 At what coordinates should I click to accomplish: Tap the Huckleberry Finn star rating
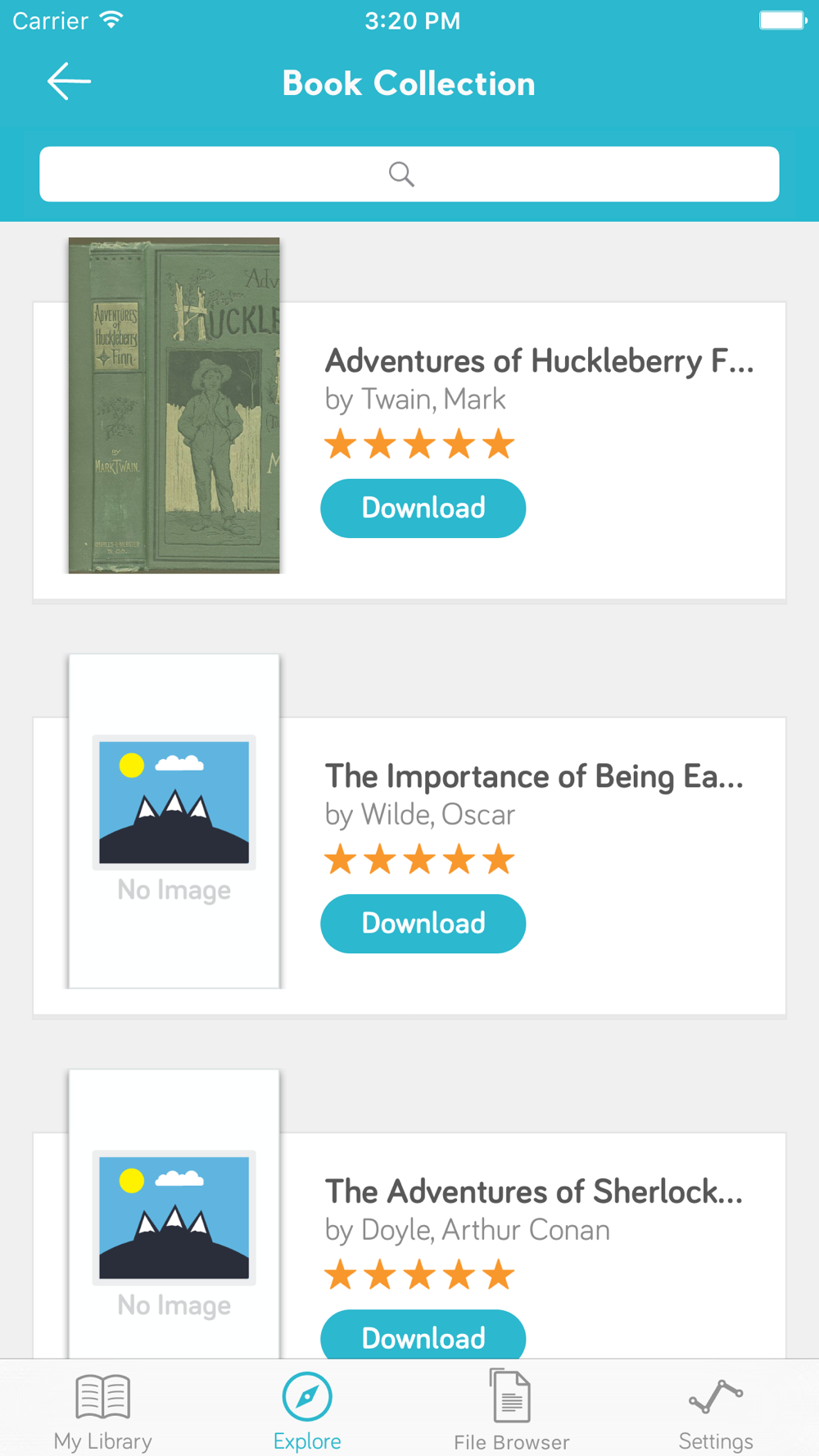tap(419, 445)
